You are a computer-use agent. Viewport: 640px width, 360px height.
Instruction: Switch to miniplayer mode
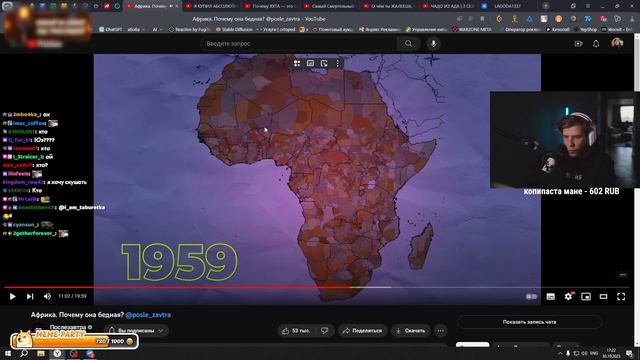586,297
